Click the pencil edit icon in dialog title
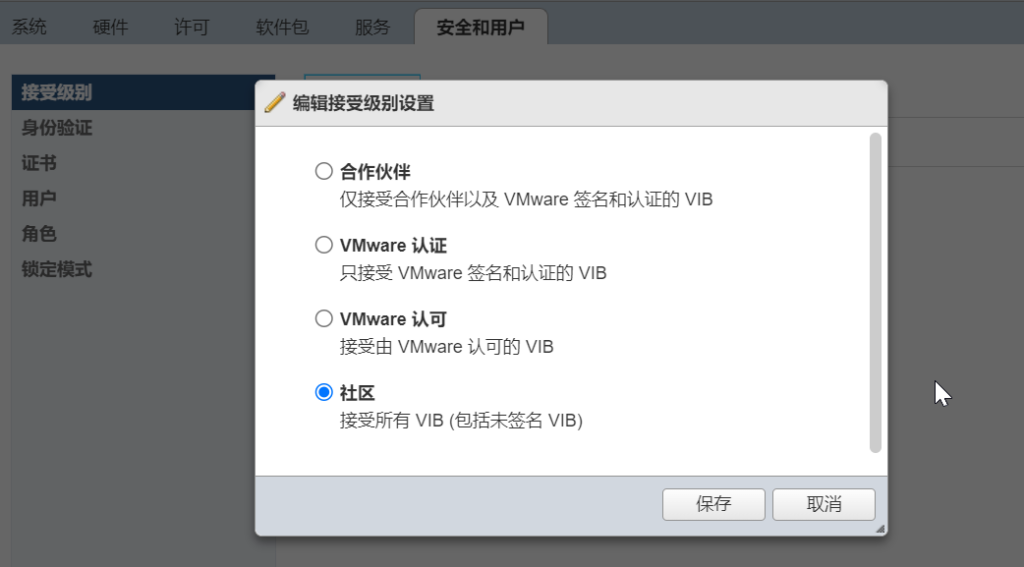Viewport: 1024px width, 567px height. 275,103
